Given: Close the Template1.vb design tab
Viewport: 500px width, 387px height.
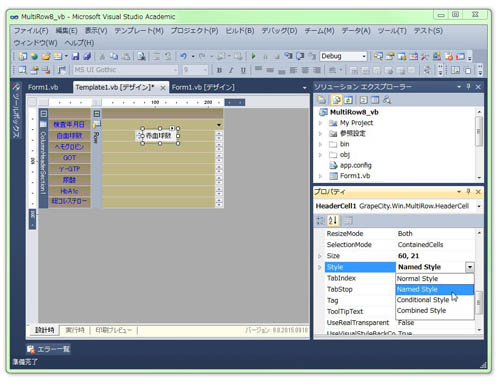Looking at the screenshot, I should (x=163, y=88).
